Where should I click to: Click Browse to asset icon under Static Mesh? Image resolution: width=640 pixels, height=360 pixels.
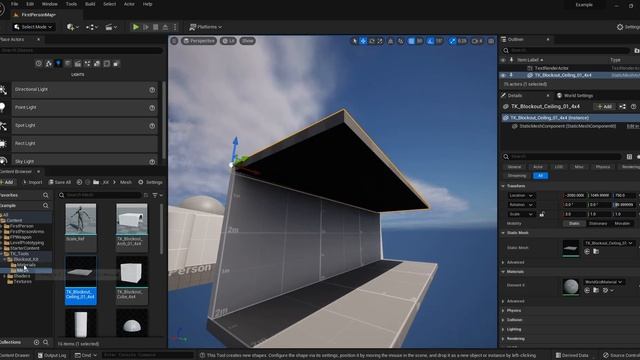pos(596,252)
